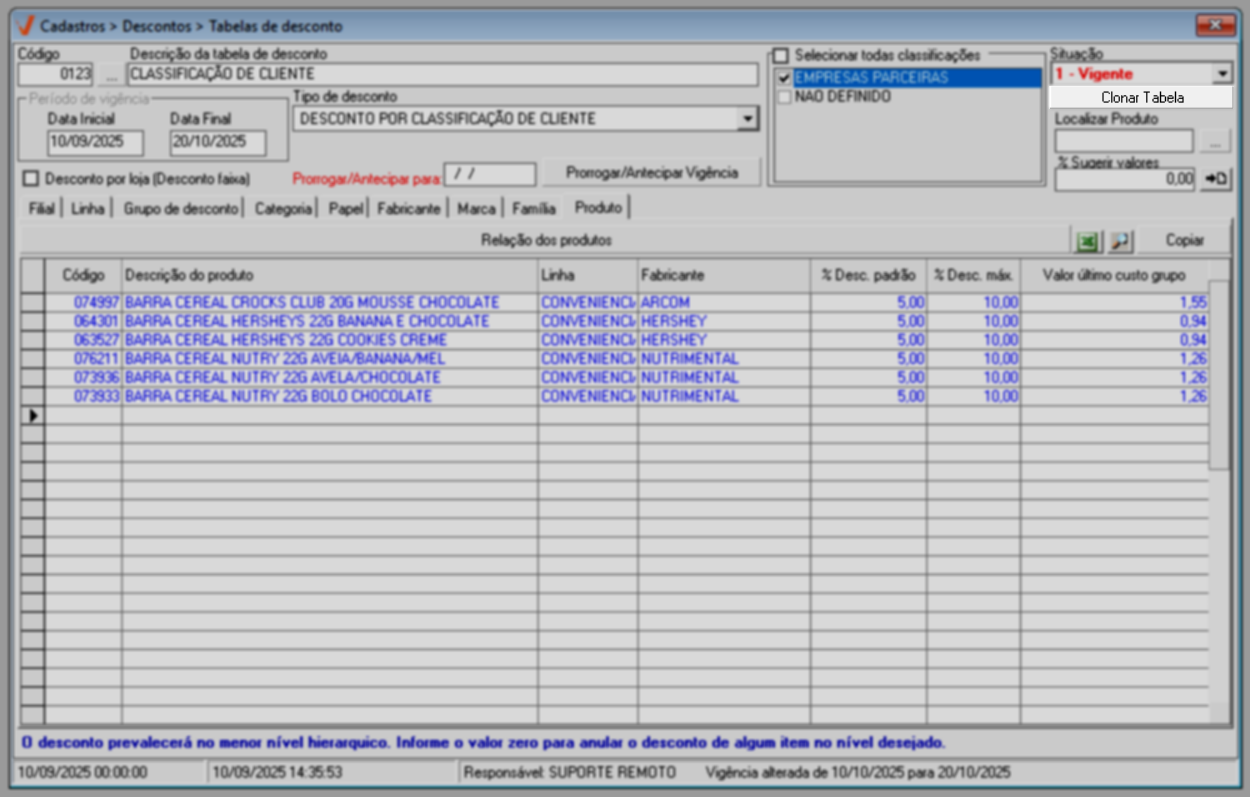Image resolution: width=1250 pixels, height=797 pixels.
Task: Select the Produto tab
Action: point(598,207)
